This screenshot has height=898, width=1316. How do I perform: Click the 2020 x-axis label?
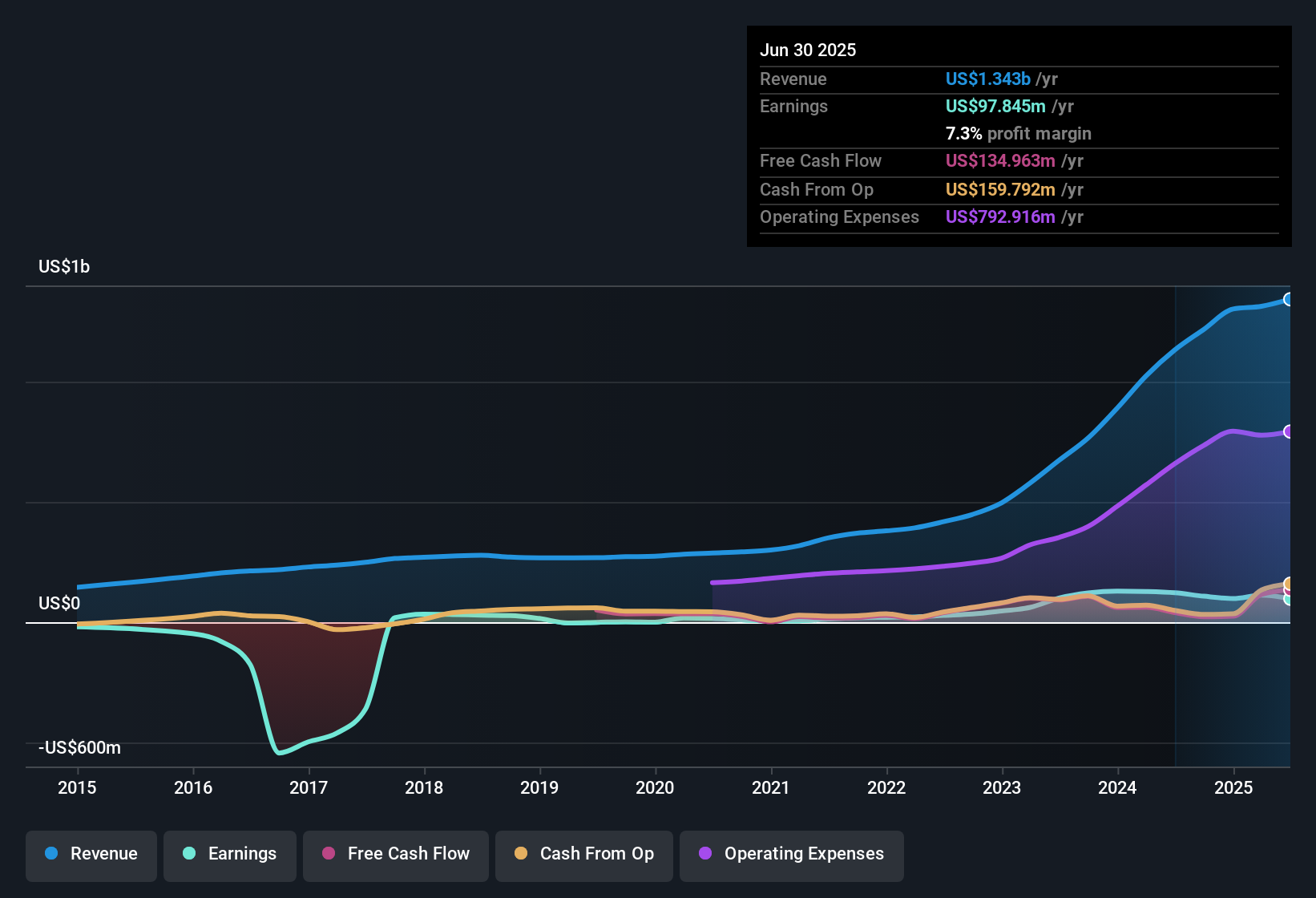tap(655, 787)
